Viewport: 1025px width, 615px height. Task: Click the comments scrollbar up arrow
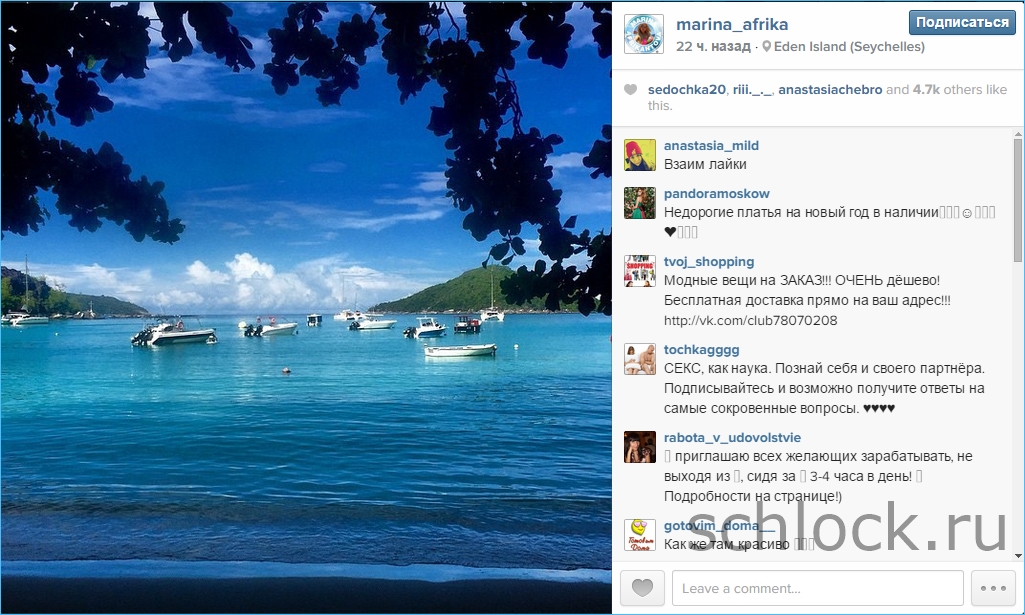1018,134
